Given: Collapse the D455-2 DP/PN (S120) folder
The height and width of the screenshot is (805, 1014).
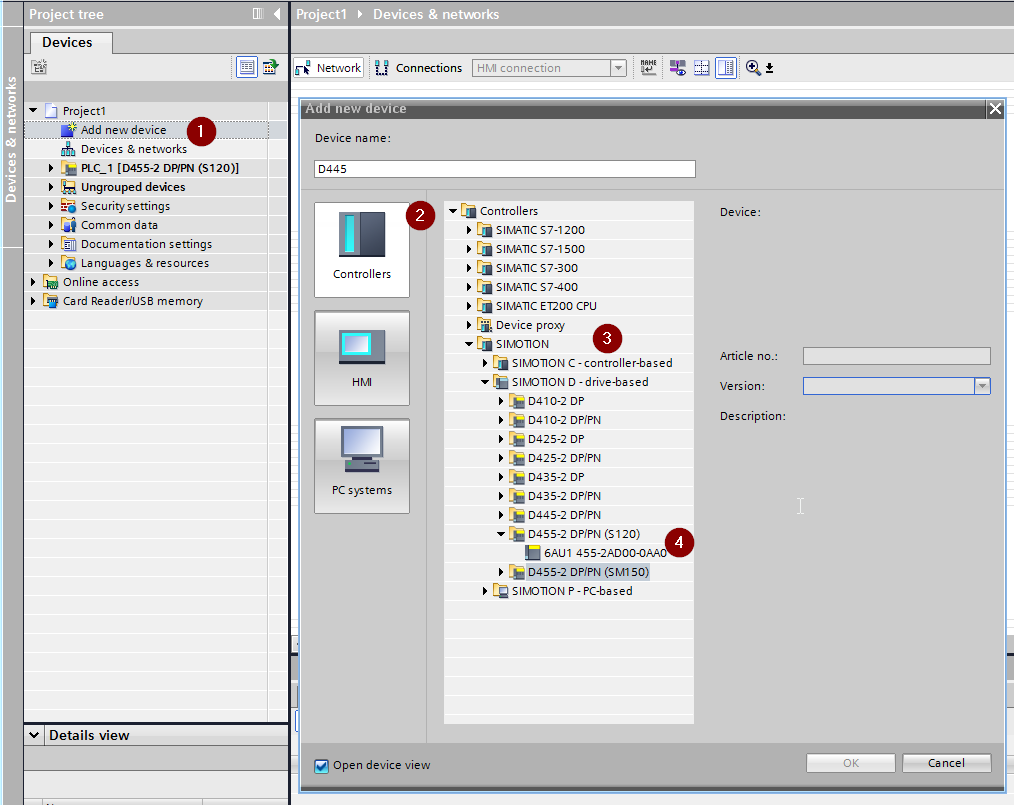Looking at the screenshot, I should click(x=501, y=534).
